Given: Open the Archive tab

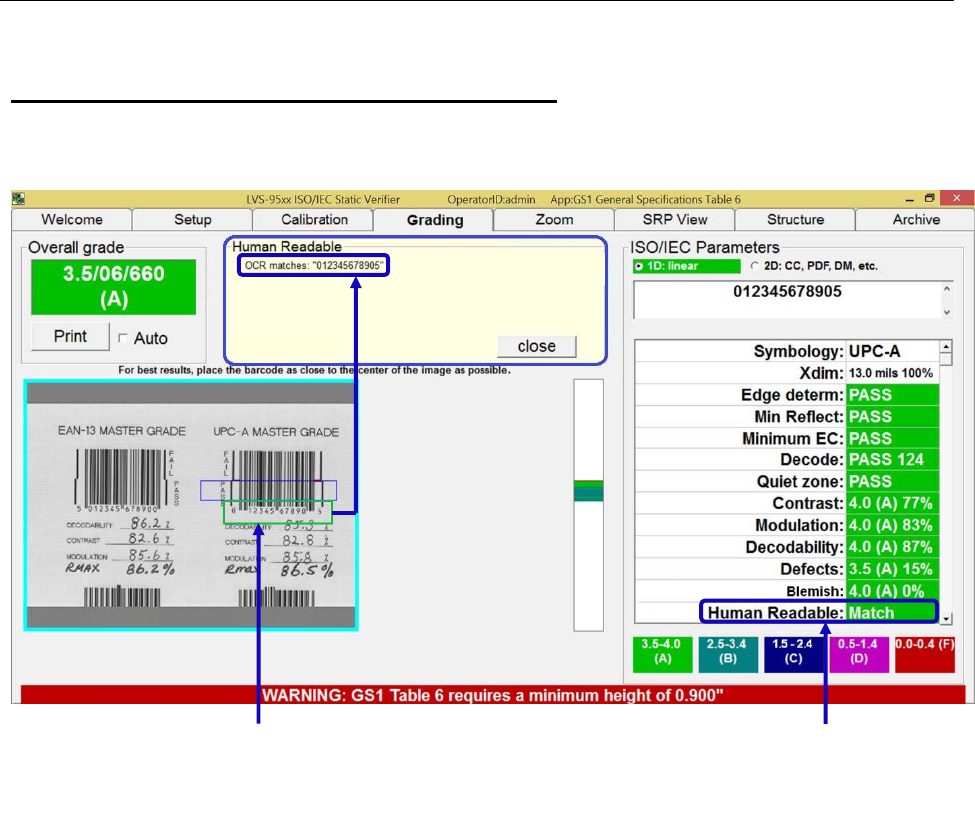Looking at the screenshot, I should coord(916,219).
